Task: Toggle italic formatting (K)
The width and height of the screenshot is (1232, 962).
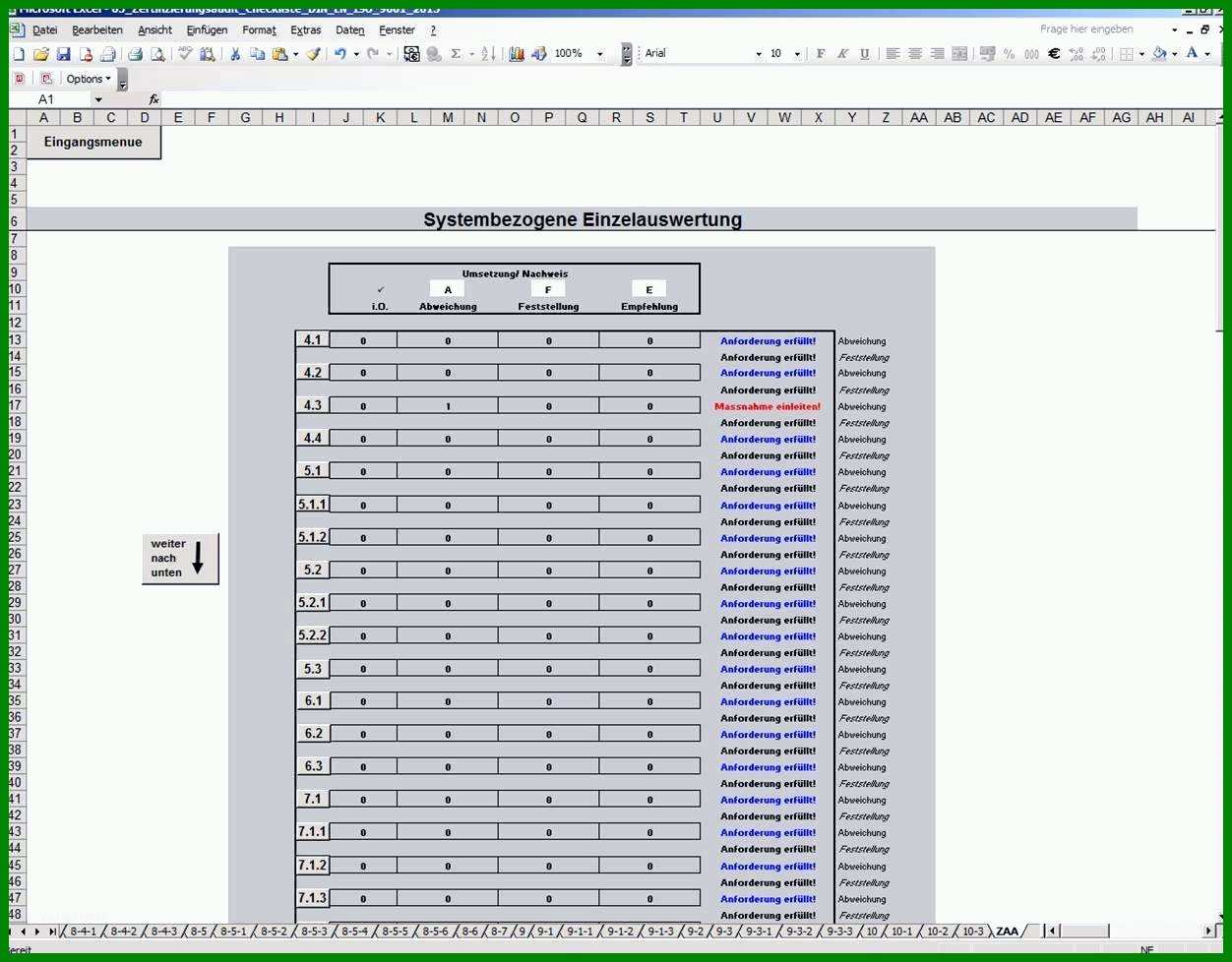Action: click(x=842, y=54)
